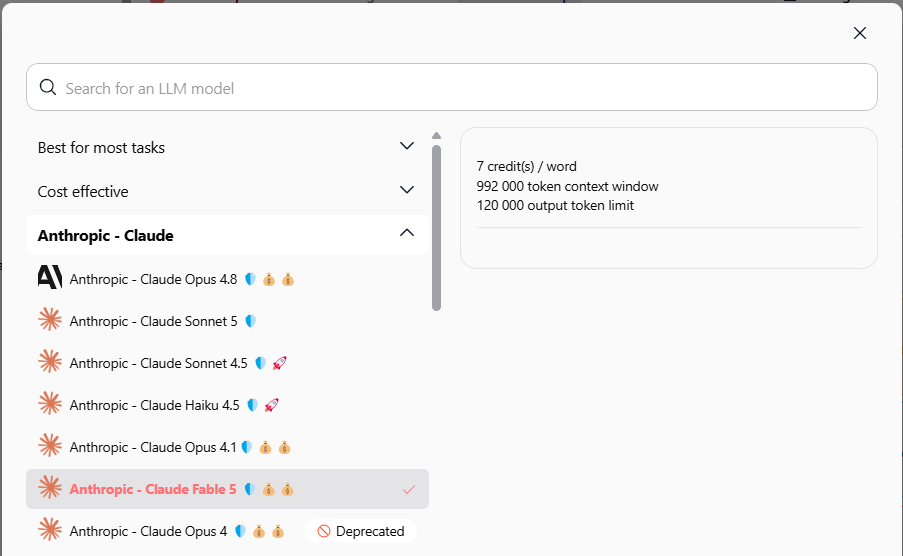Collapse the Anthropic - Claude section
Screen dimensions: 903x556
(x=227, y=235)
